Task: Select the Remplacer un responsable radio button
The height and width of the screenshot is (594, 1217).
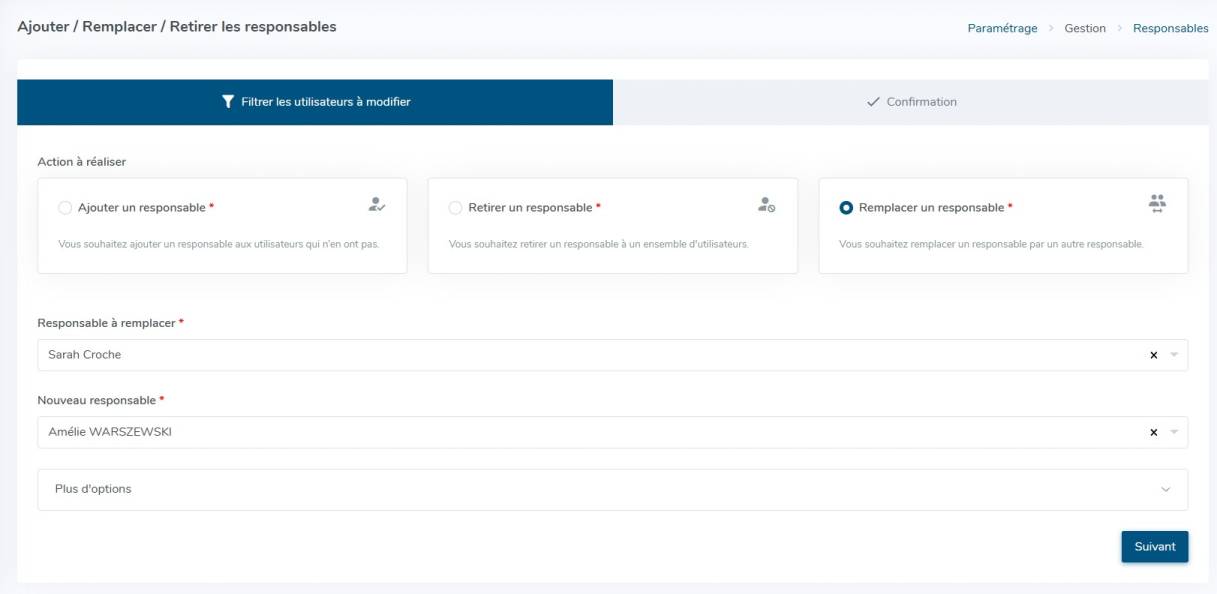Action: 846,208
